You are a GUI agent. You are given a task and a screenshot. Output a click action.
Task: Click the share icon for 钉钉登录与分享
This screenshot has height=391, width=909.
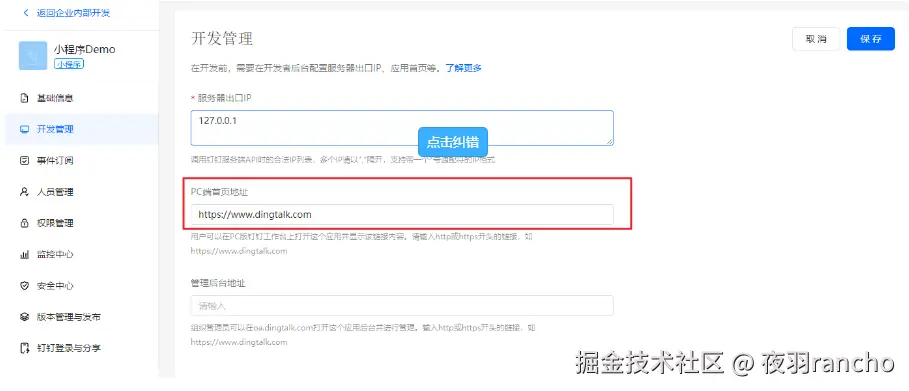(24, 348)
